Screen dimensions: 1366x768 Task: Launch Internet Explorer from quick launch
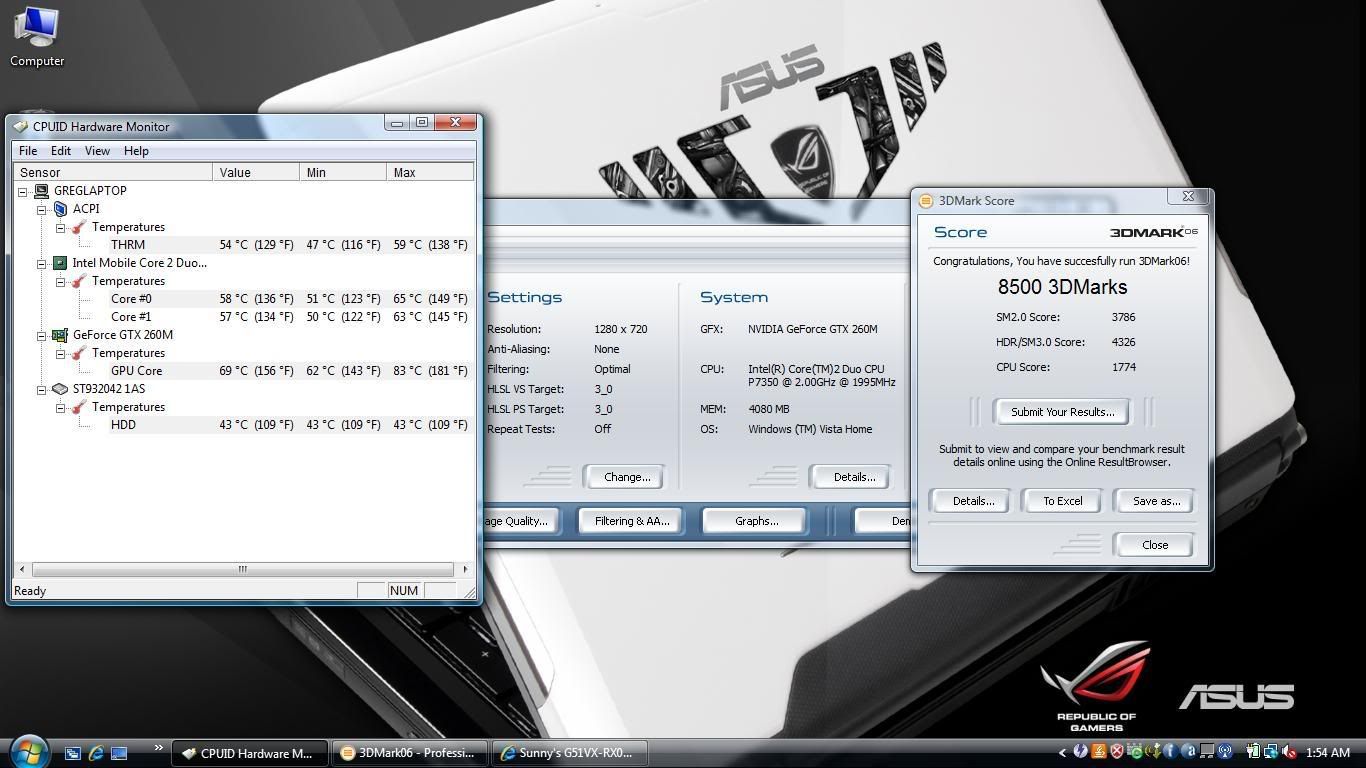tap(96, 753)
